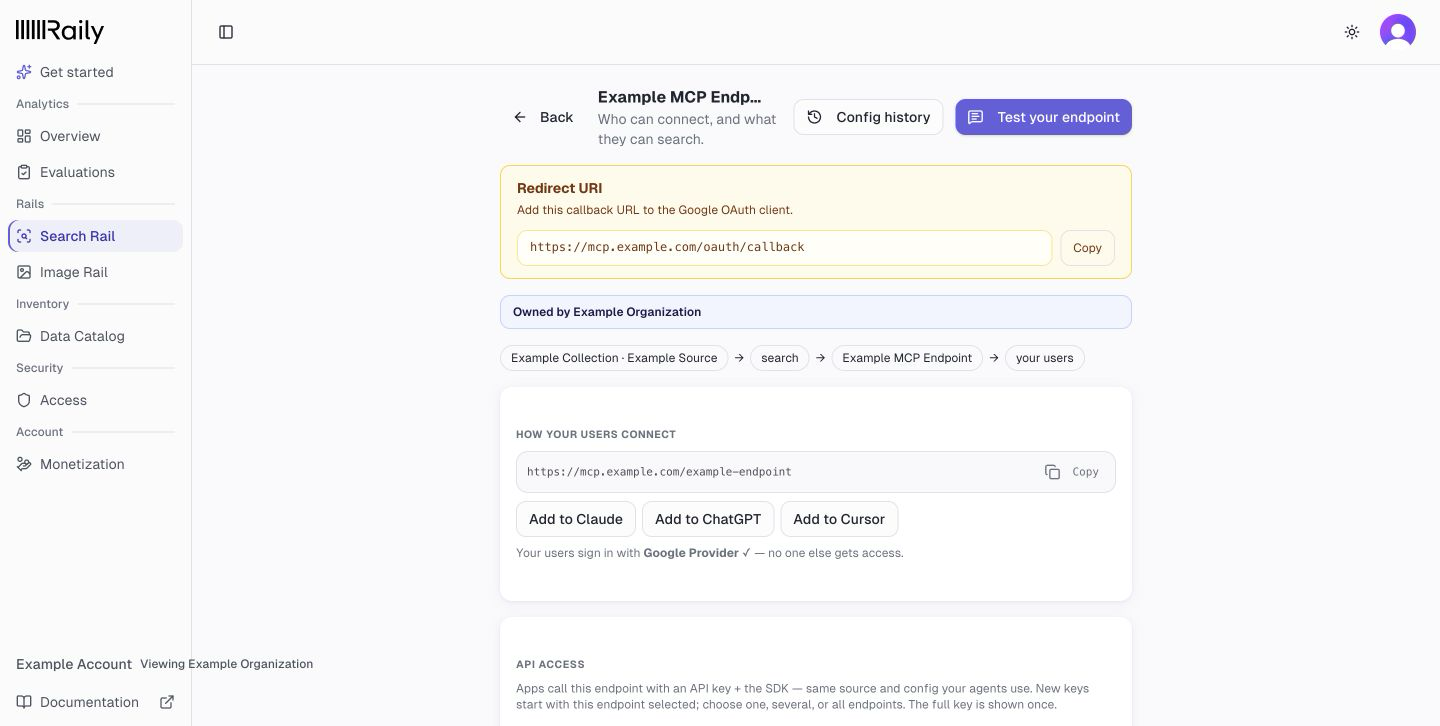Switch theme with the sun icon
This screenshot has height=726, width=1440.
[x=1352, y=32]
